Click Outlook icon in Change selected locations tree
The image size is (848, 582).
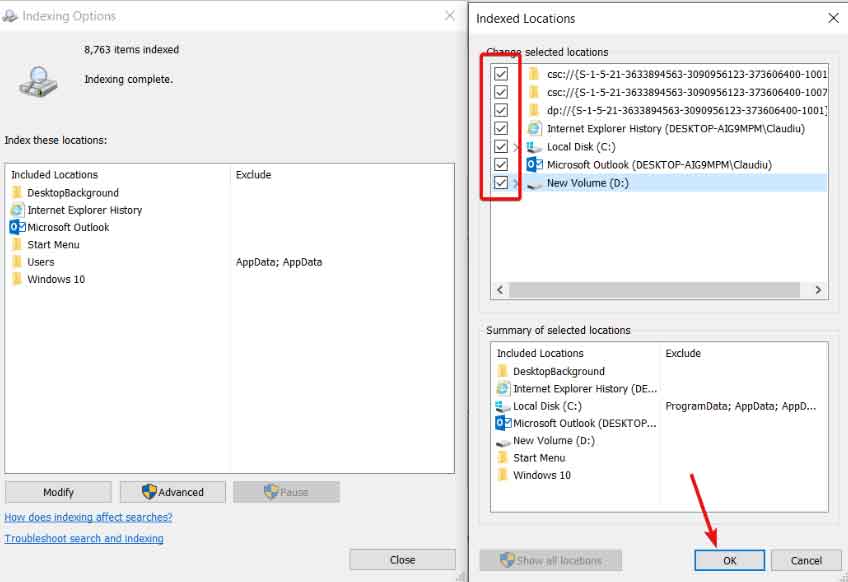click(x=534, y=165)
